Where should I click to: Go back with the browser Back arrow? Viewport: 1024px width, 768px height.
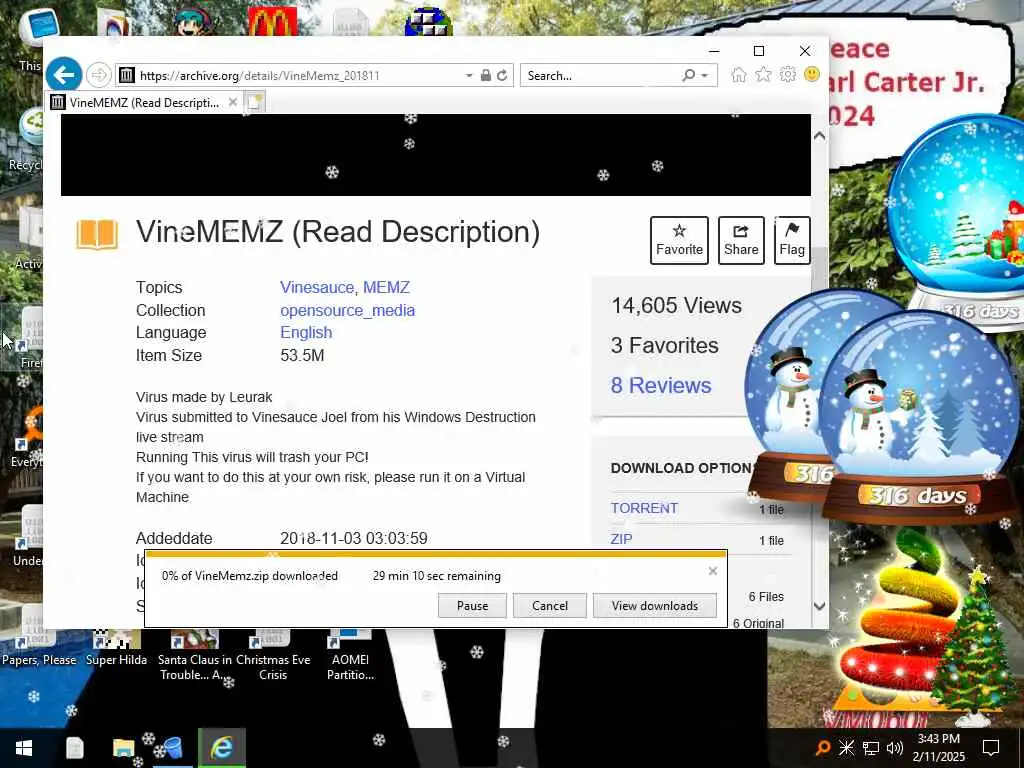click(x=63, y=75)
